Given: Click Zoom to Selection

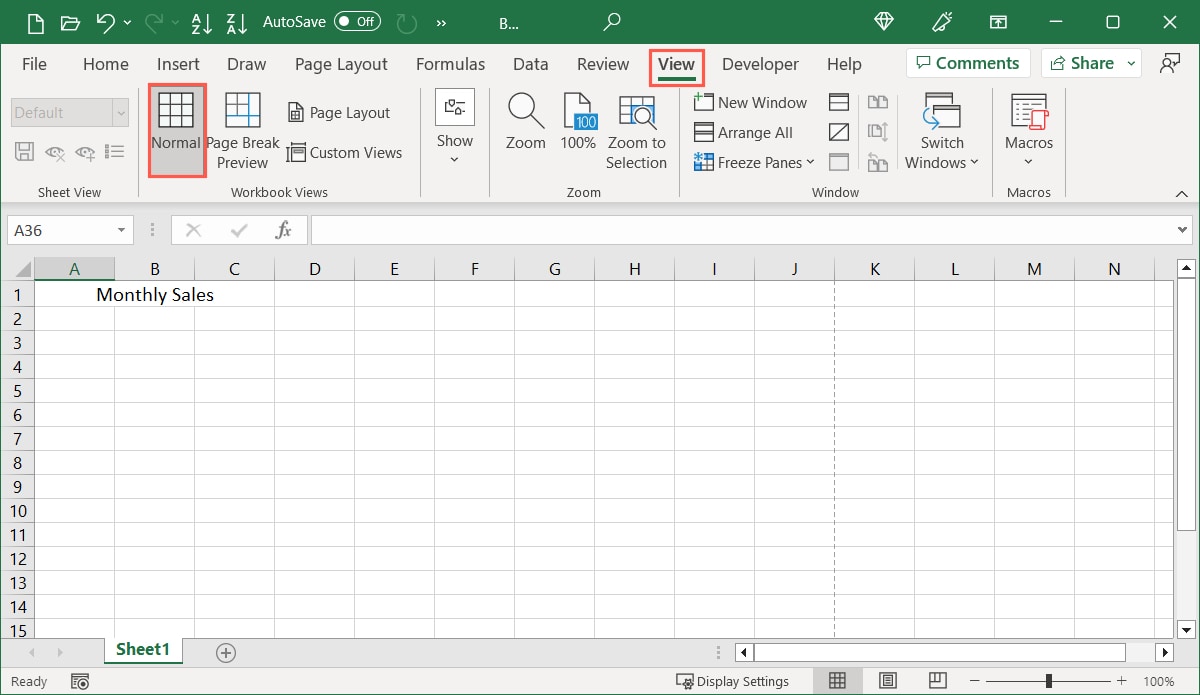Looking at the screenshot, I should tap(637, 130).
